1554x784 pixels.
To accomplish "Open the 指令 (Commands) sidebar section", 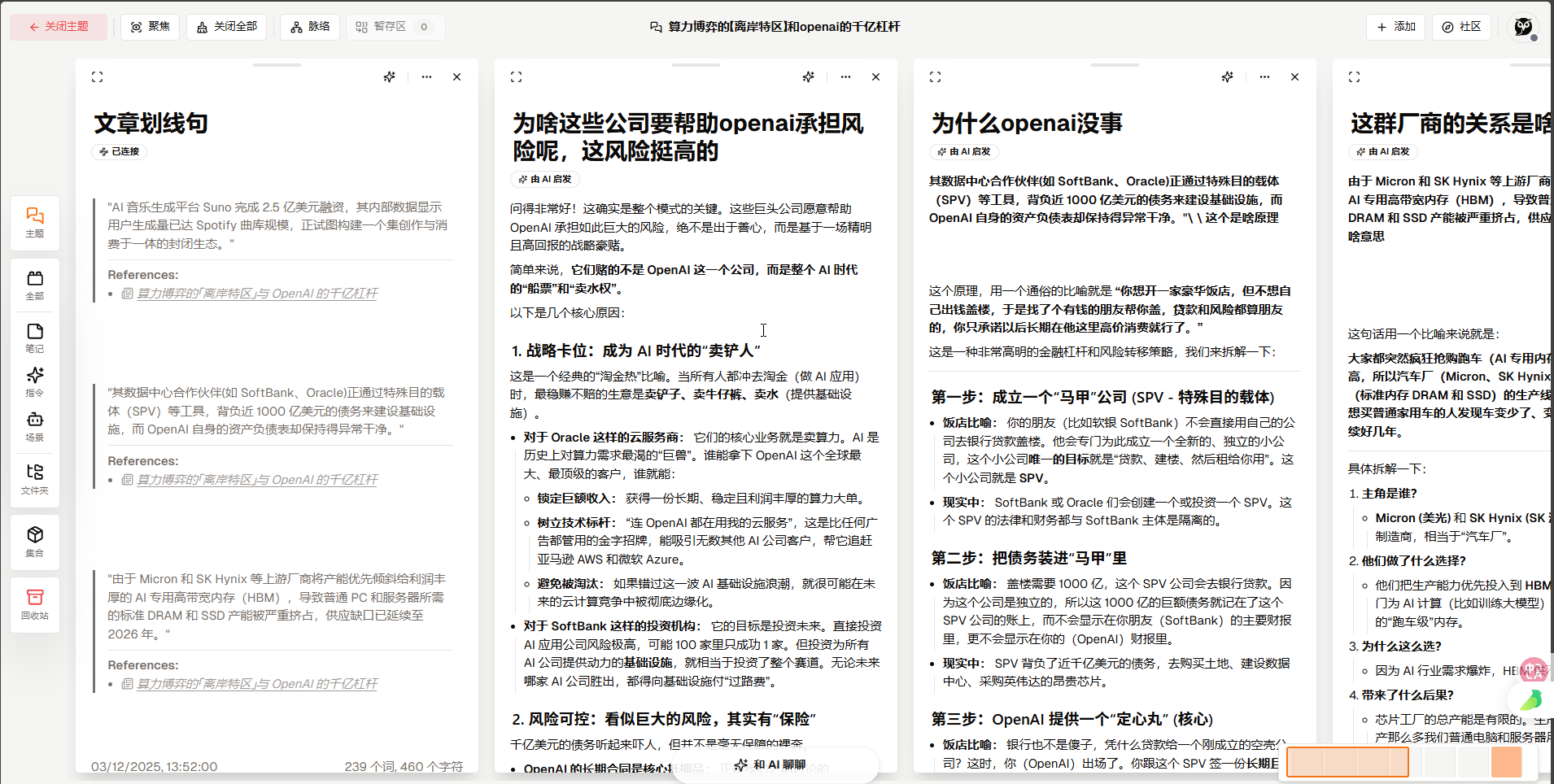I will [35, 381].
